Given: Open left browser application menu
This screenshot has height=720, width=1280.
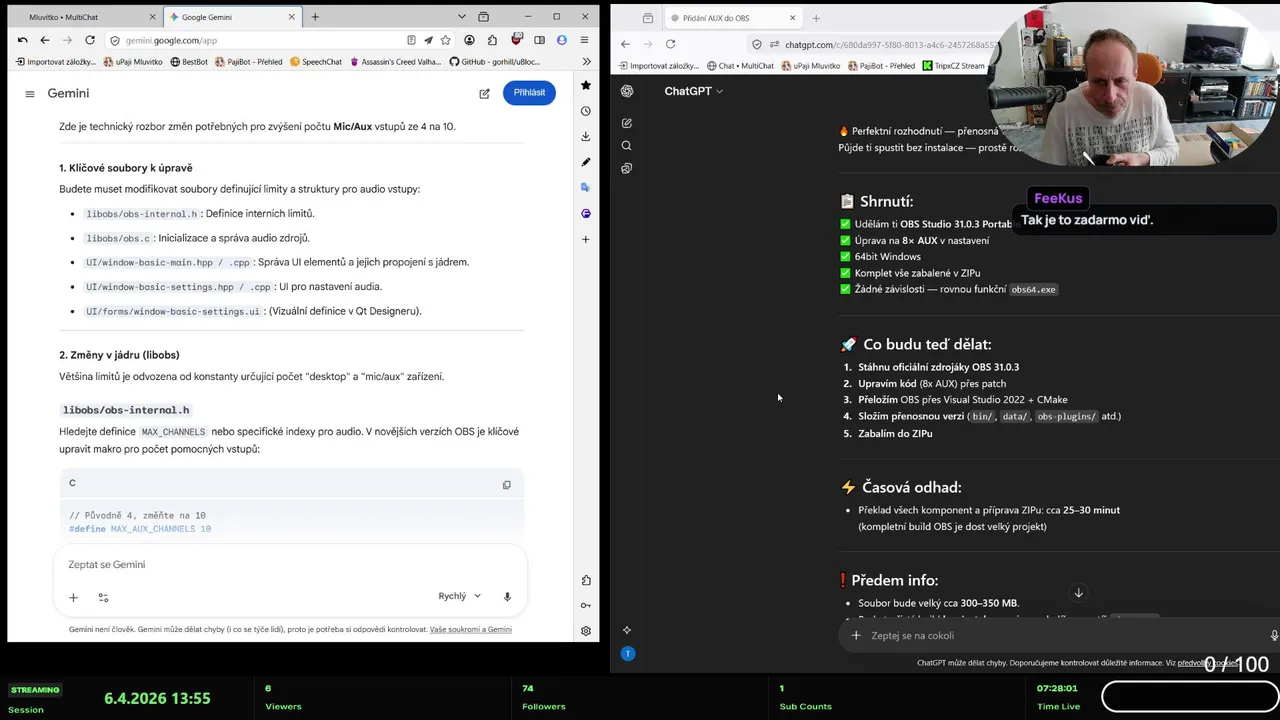Looking at the screenshot, I should (584, 40).
